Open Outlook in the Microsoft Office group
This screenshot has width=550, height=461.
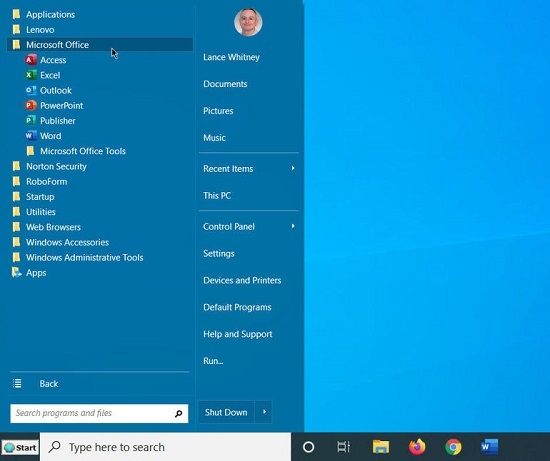point(48,91)
